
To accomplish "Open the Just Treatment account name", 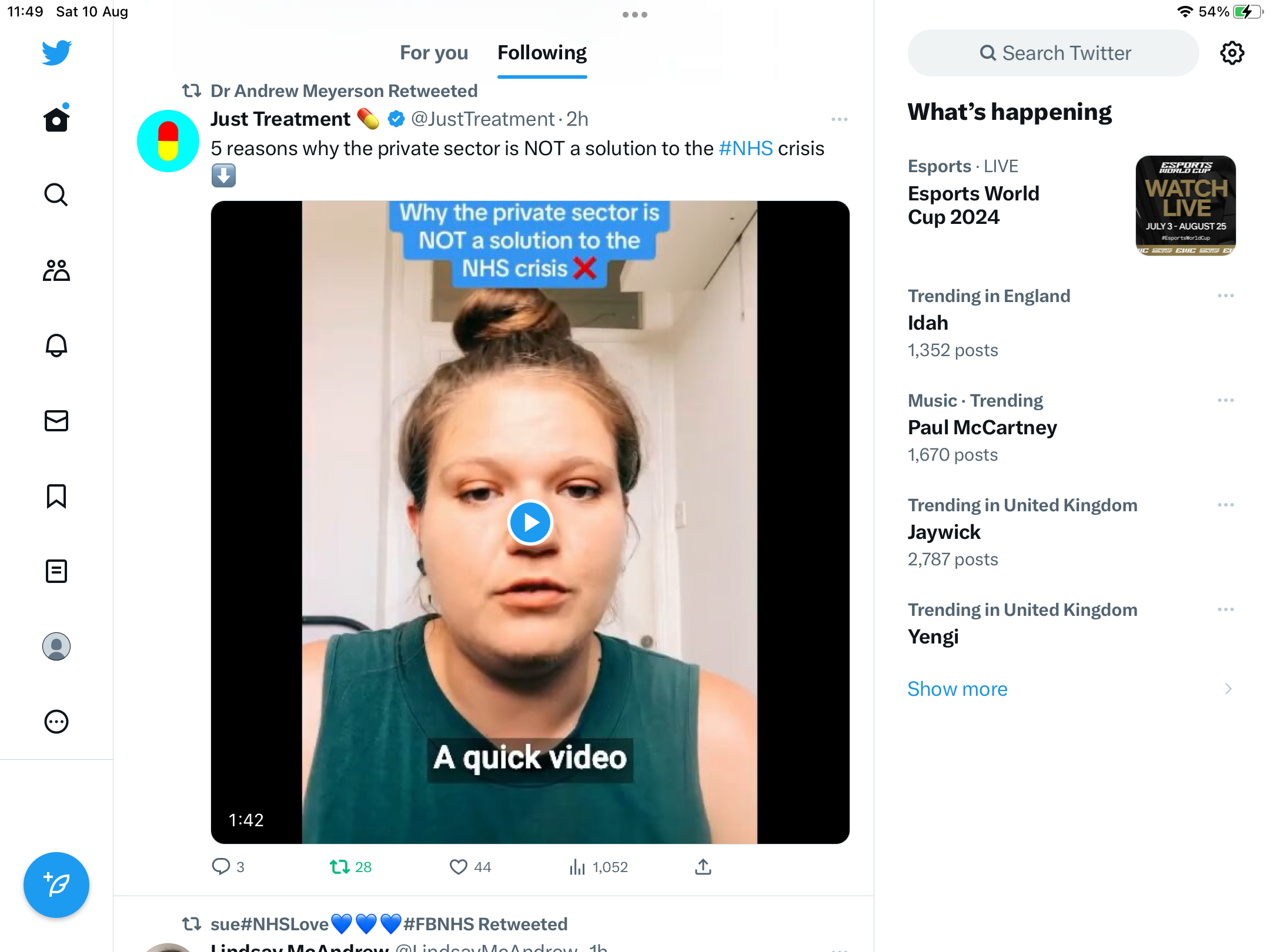I will click(280, 119).
